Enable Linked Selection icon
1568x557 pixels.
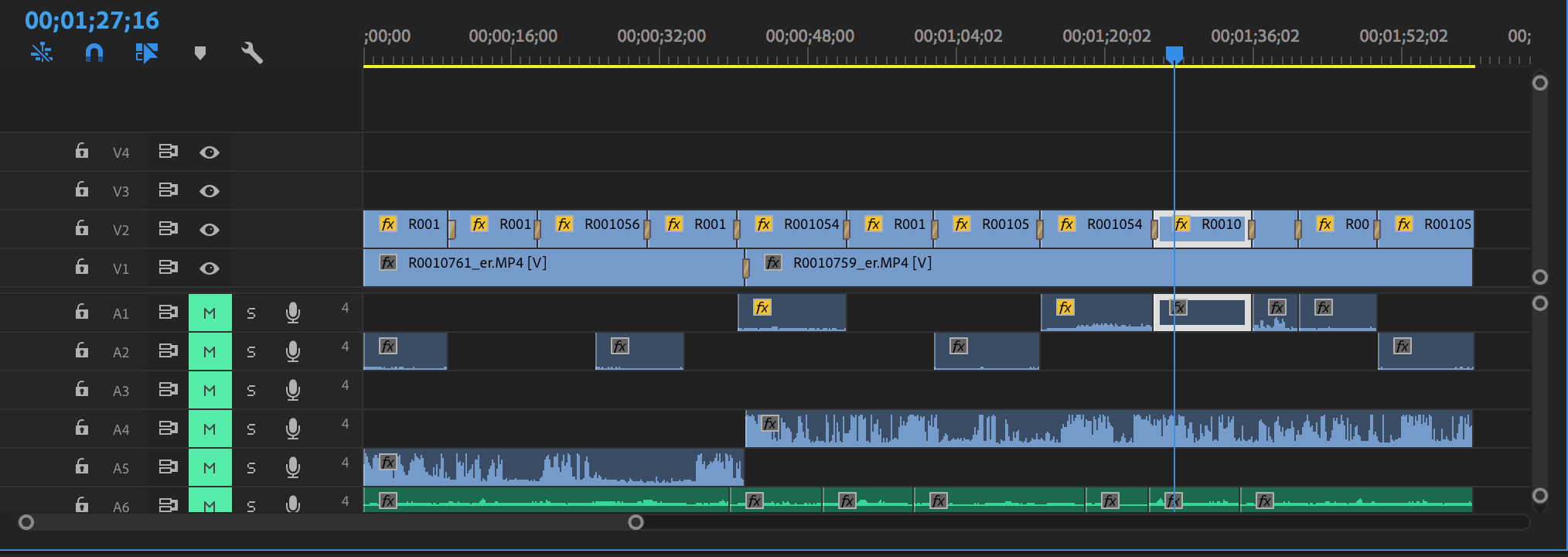(146, 53)
